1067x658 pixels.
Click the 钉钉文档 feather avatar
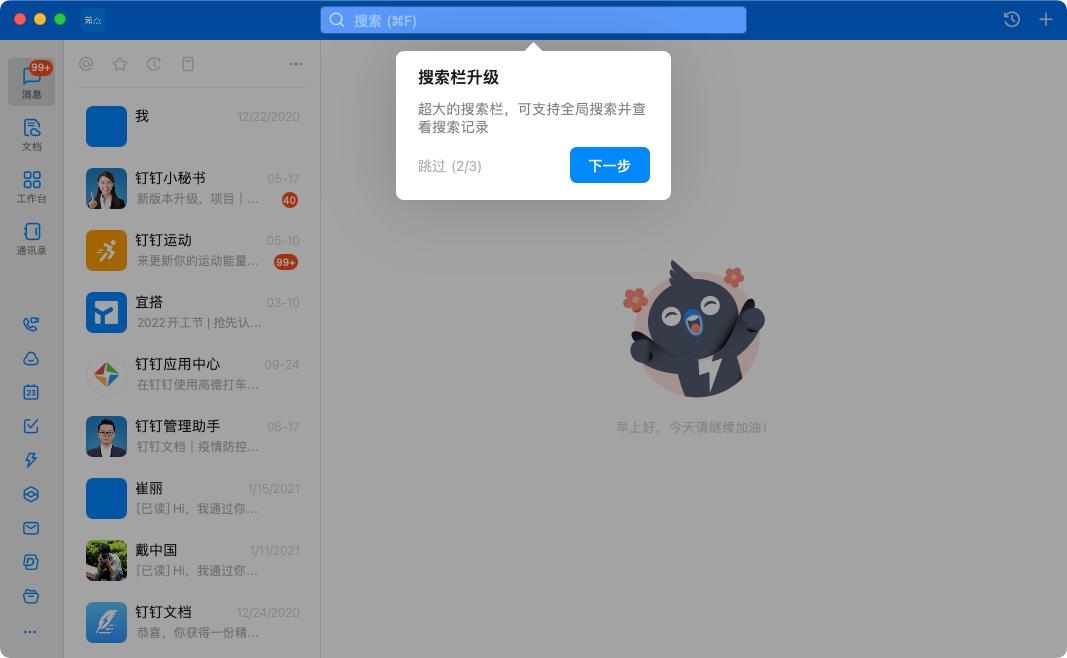(x=106, y=622)
